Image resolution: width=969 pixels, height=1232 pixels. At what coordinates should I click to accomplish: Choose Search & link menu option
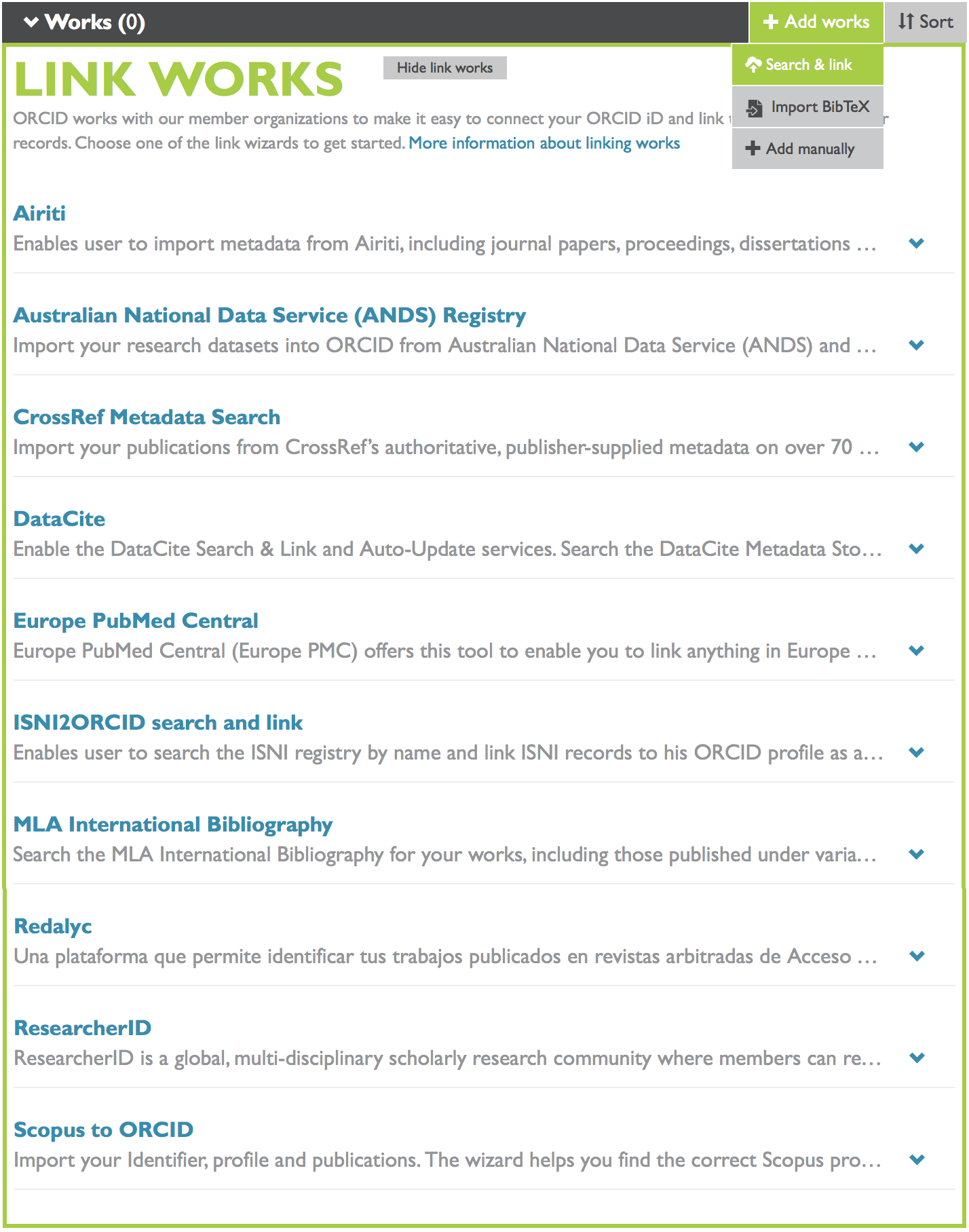click(x=807, y=65)
